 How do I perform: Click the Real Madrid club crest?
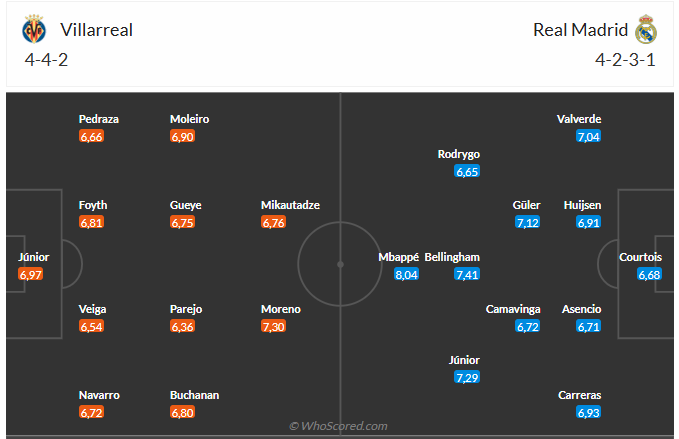point(645,30)
